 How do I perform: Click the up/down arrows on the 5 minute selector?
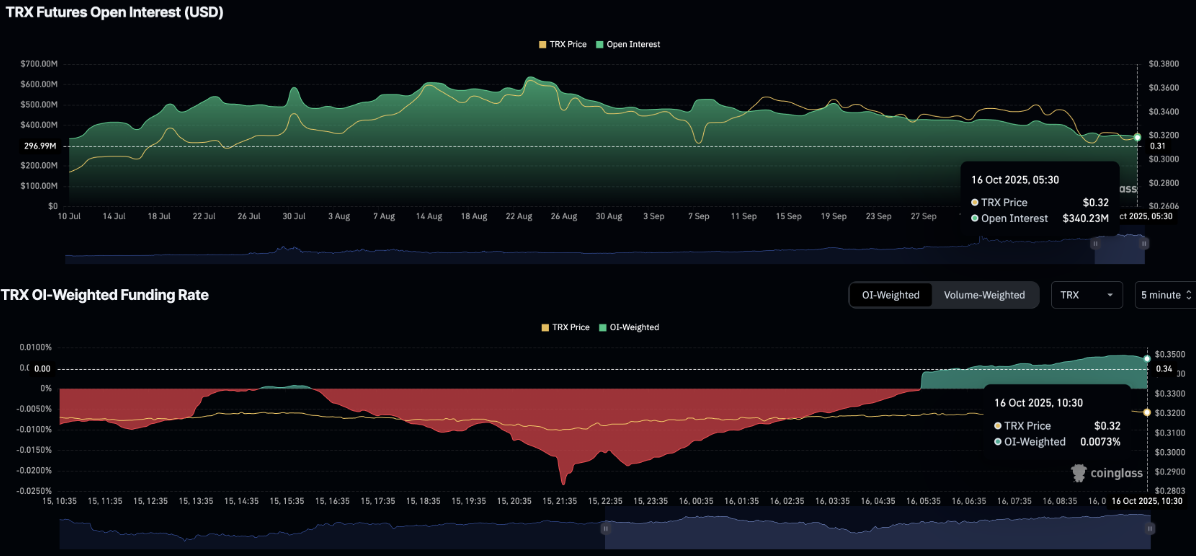point(1188,295)
